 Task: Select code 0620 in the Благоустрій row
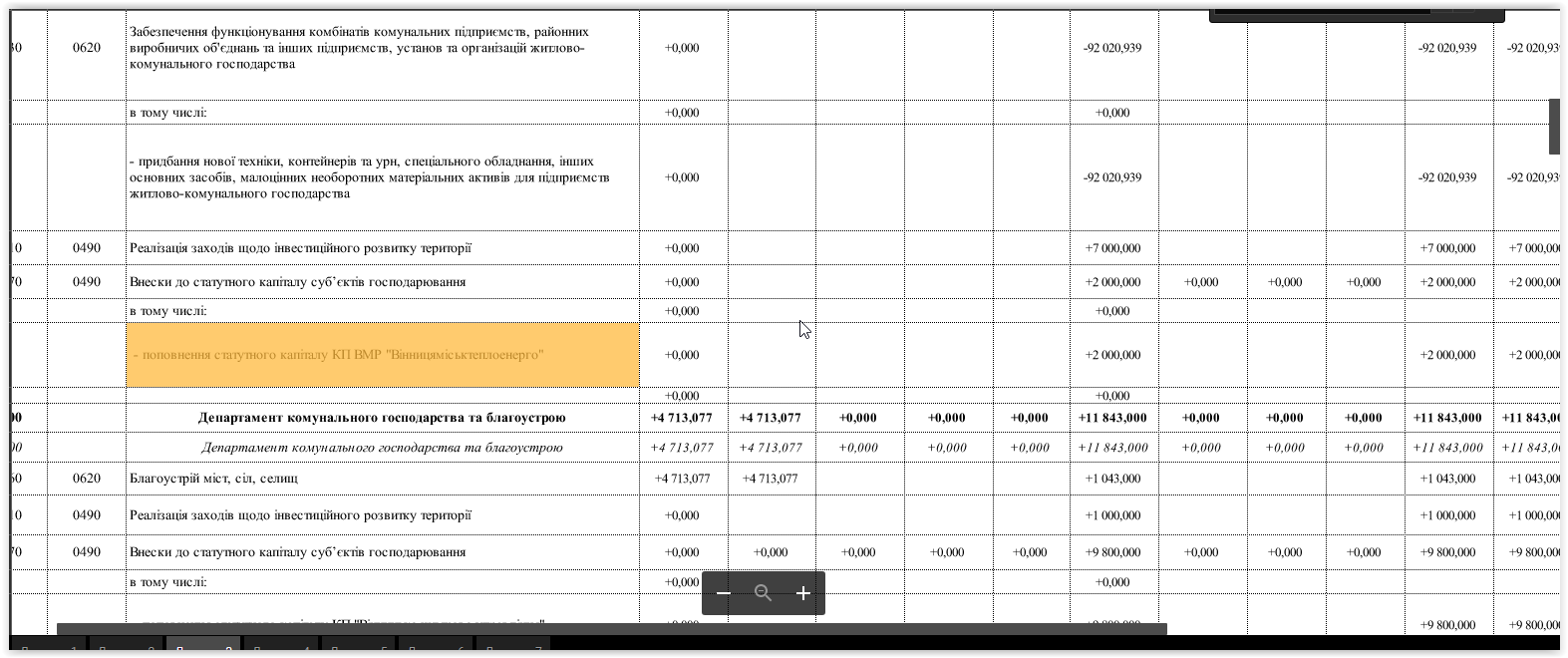87,479
